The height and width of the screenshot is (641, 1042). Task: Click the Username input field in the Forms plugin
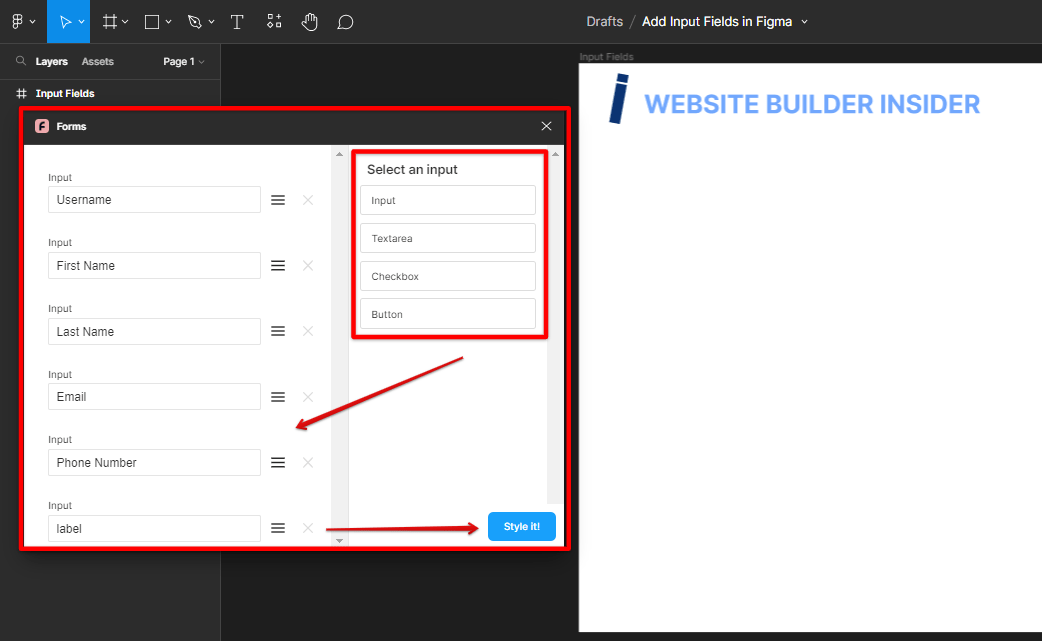154,199
